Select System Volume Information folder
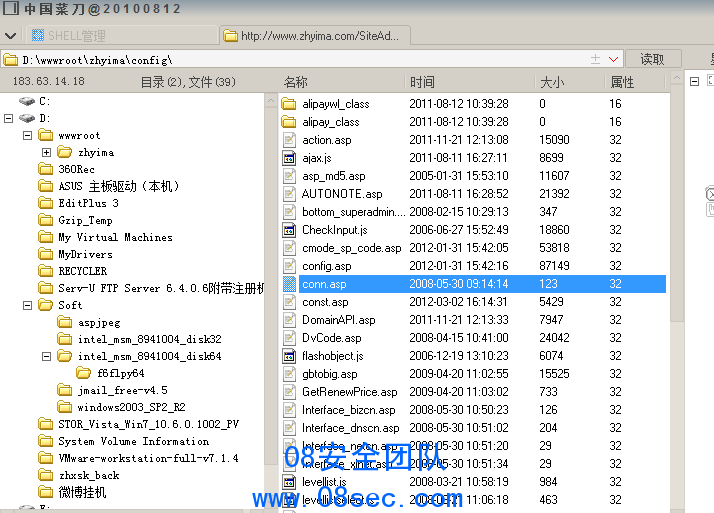 tap(133, 441)
